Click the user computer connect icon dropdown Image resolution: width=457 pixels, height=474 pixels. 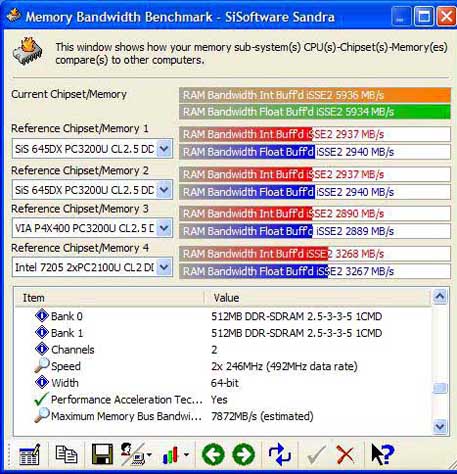pos(135,454)
